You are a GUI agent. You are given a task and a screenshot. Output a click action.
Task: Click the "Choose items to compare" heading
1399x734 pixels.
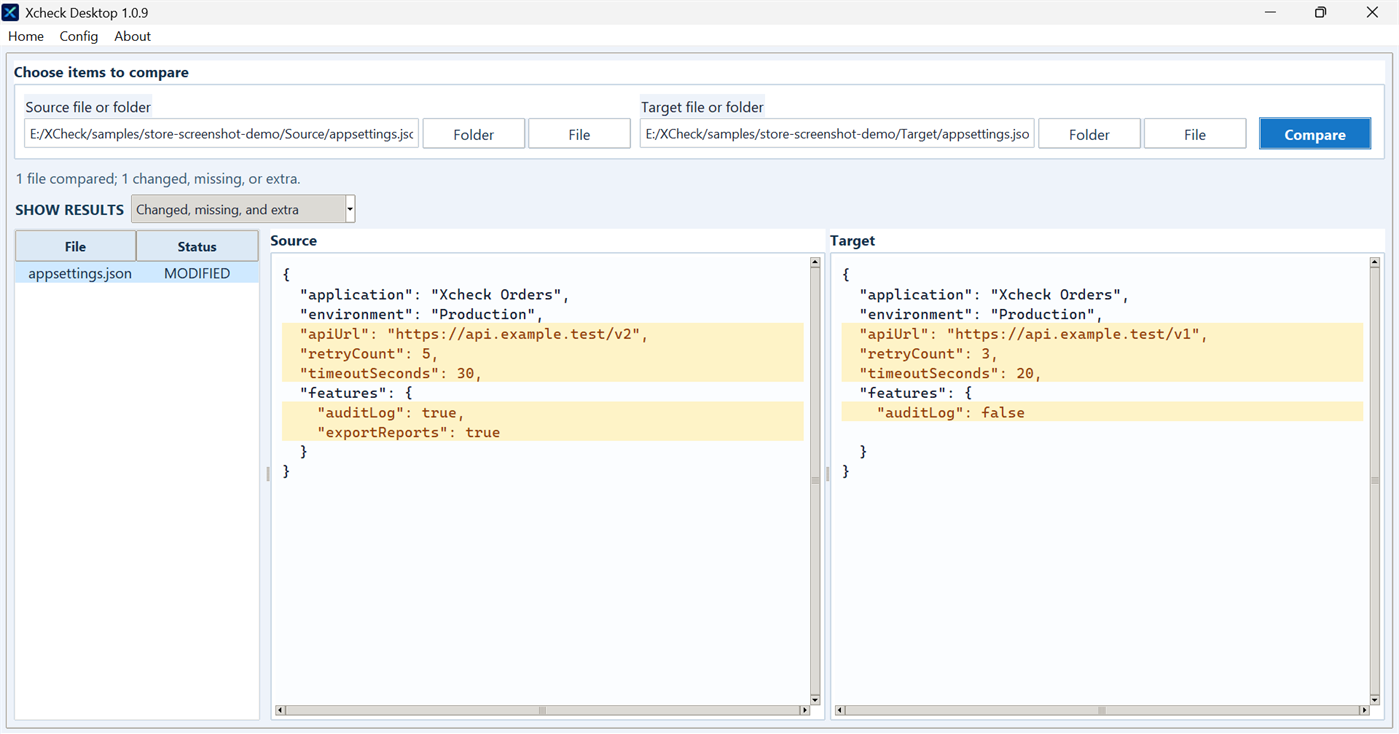[x=101, y=72]
